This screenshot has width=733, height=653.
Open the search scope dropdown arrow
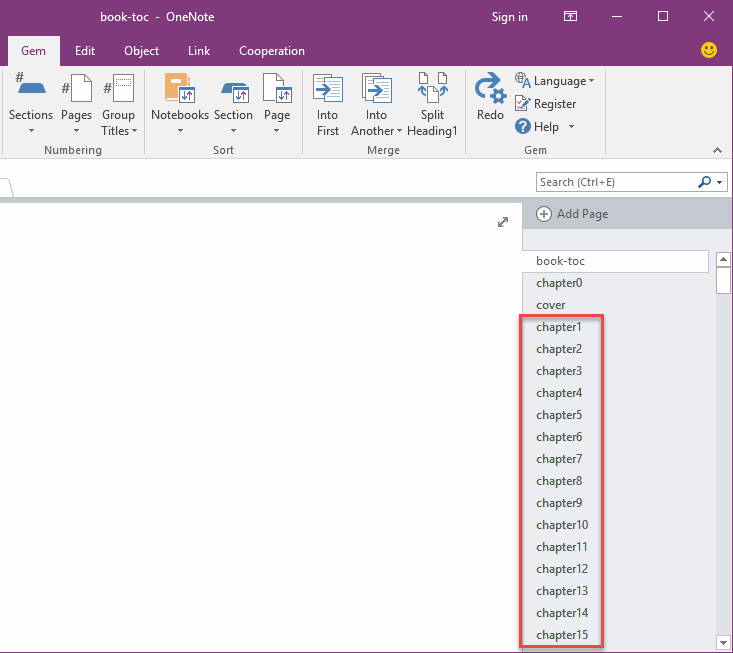(720, 182)
